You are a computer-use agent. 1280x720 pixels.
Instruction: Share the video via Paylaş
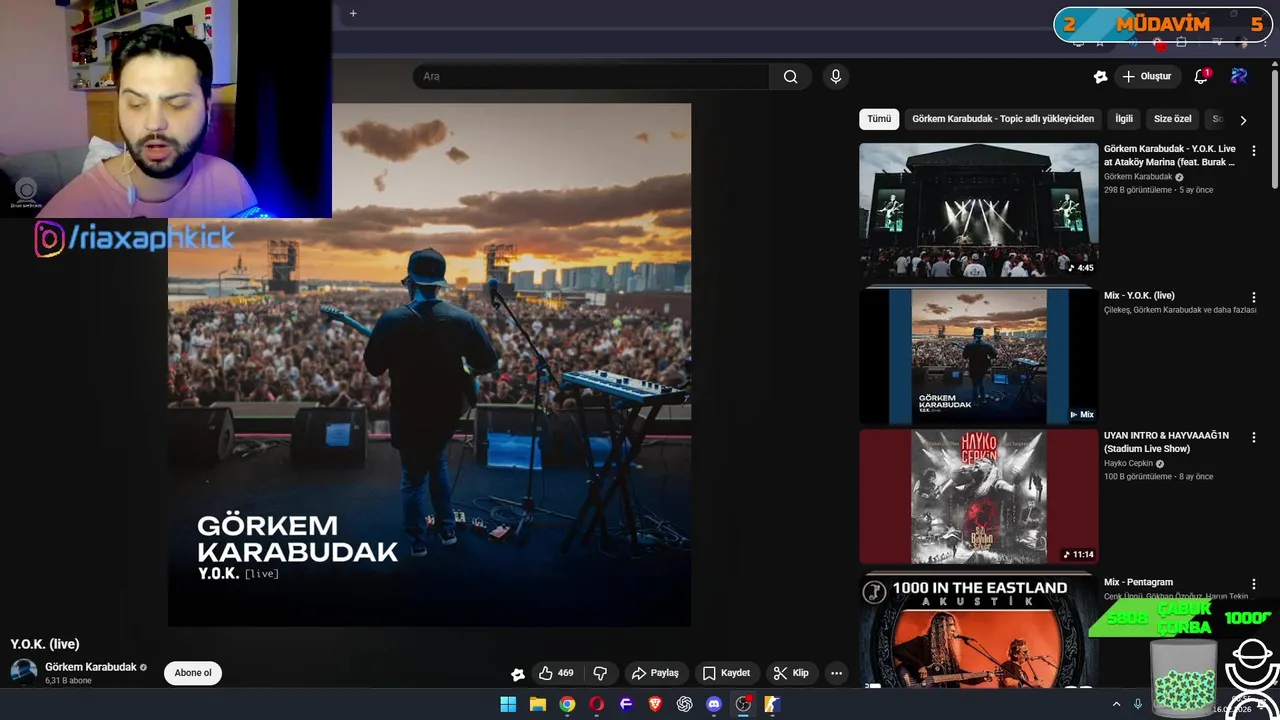point(655,673)
